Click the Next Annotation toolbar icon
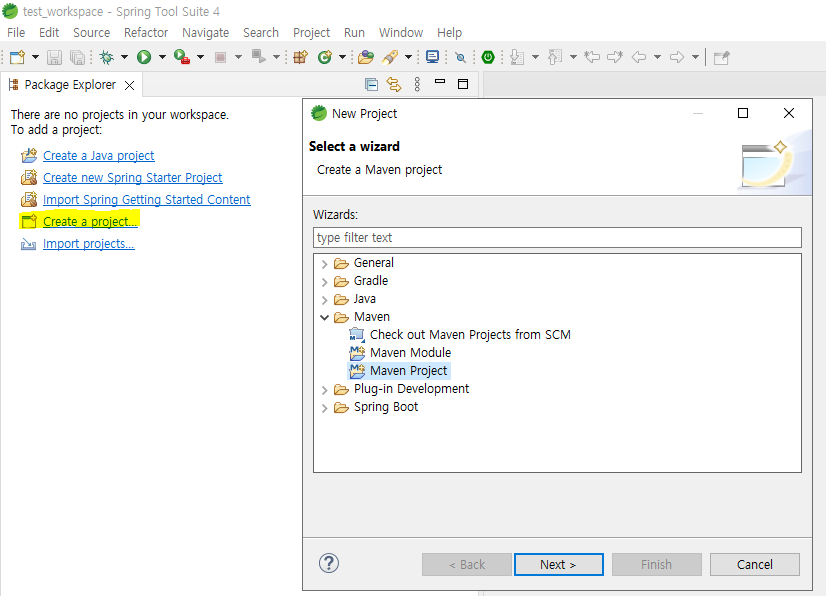 click(517, 57)
